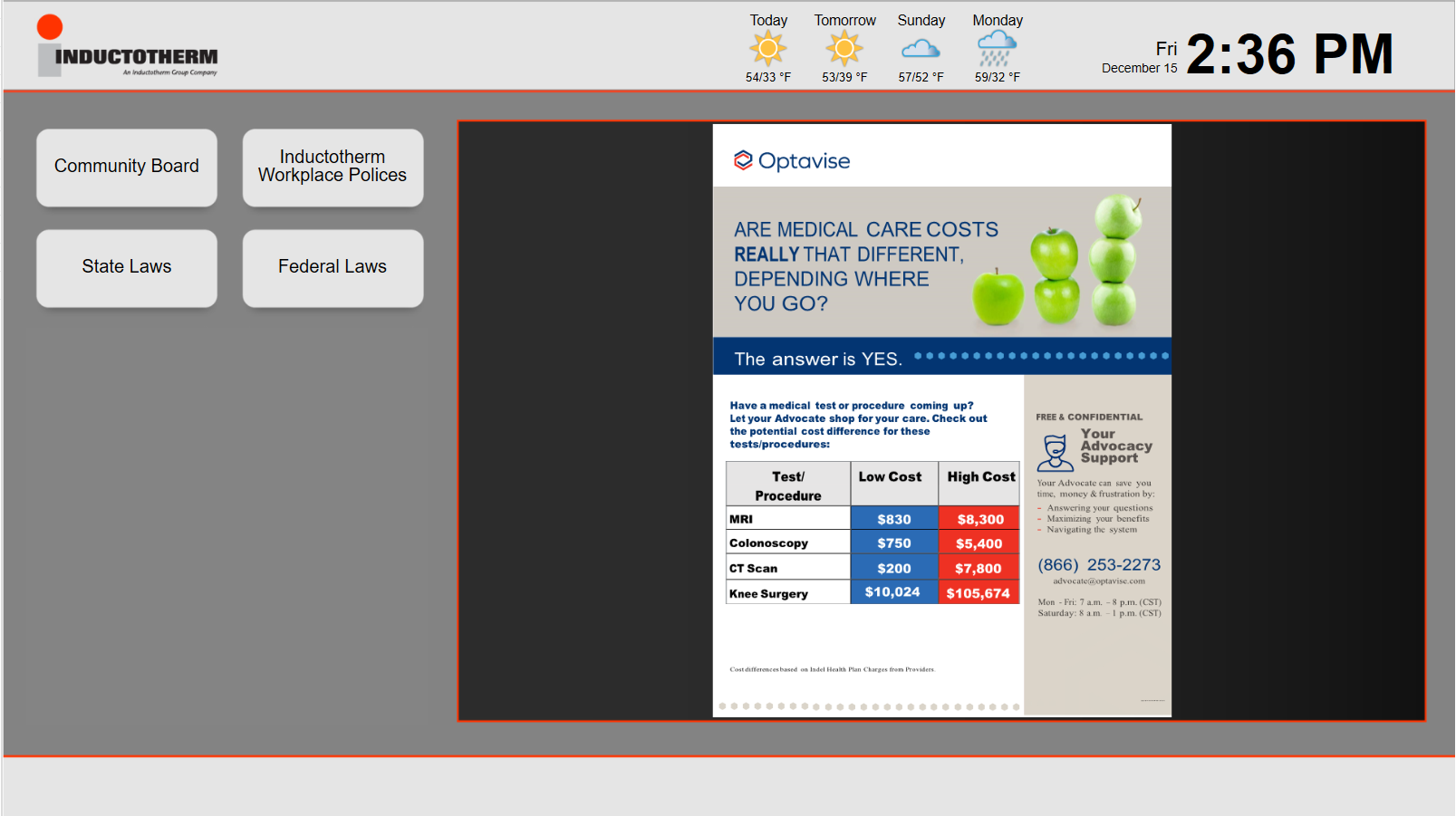Click Monday's rainy weather icon

[997, 49]
